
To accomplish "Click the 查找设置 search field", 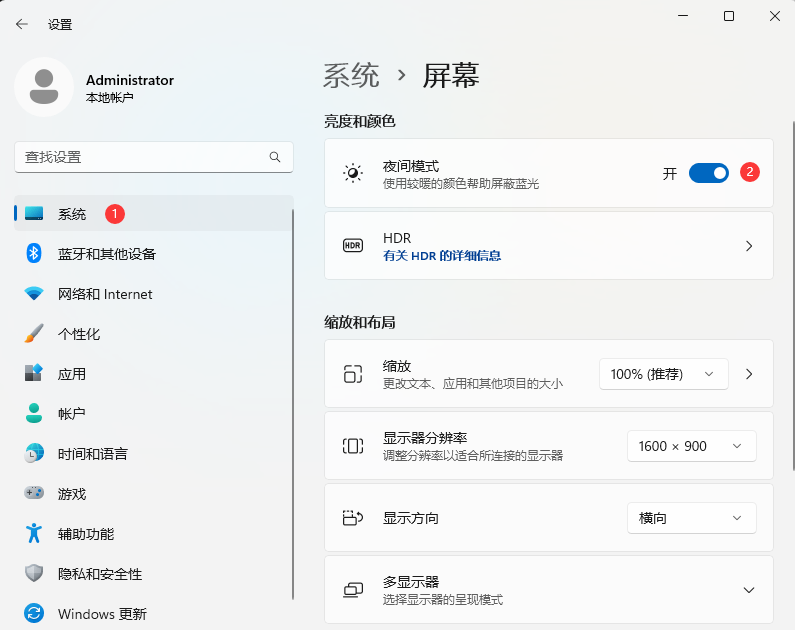I will pyautogui.click(x=140, y=157).
